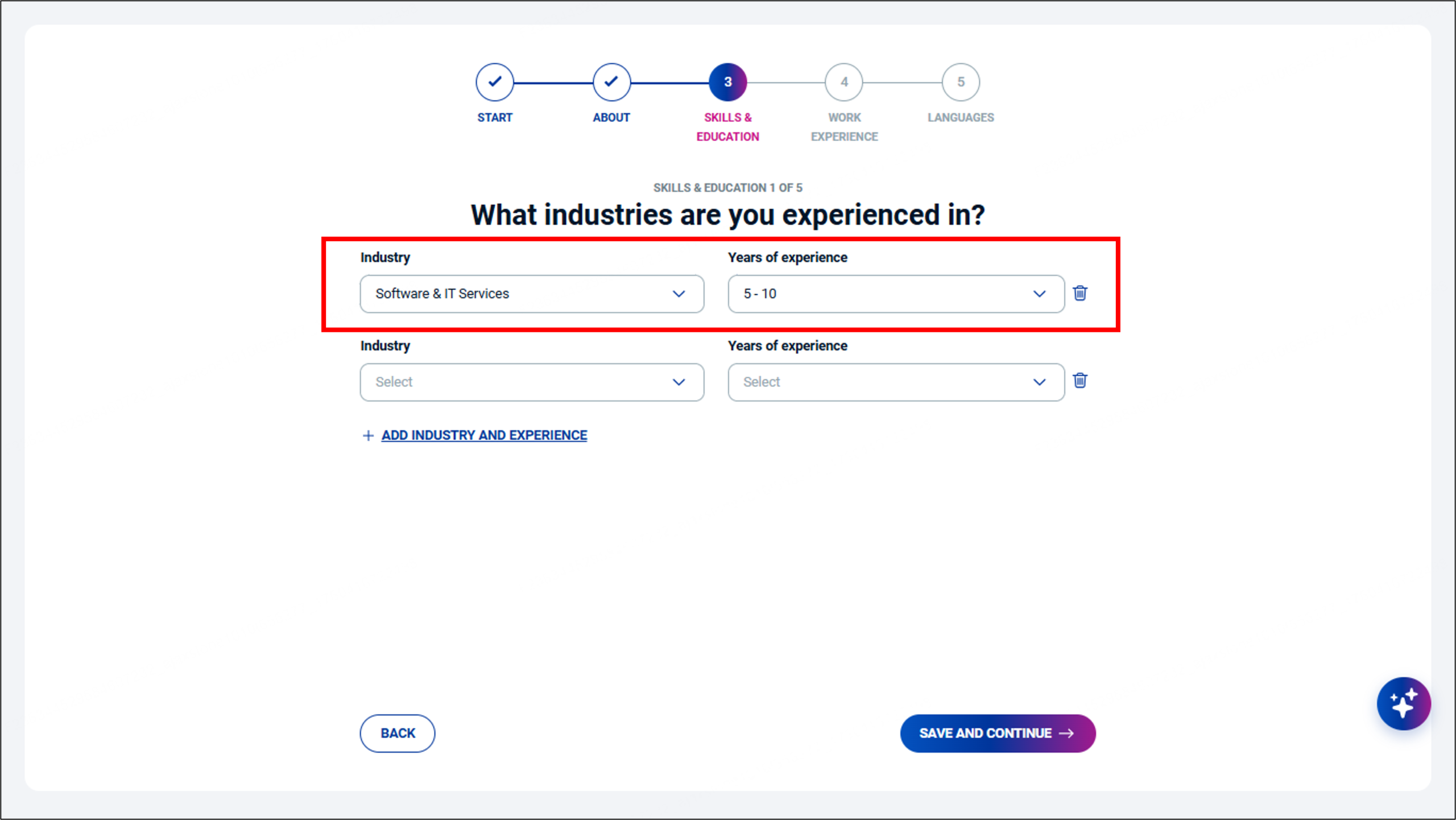Click the Add Industry and Experience link
The width and height of the screenshot is (1456, 820).
(484, 435)
